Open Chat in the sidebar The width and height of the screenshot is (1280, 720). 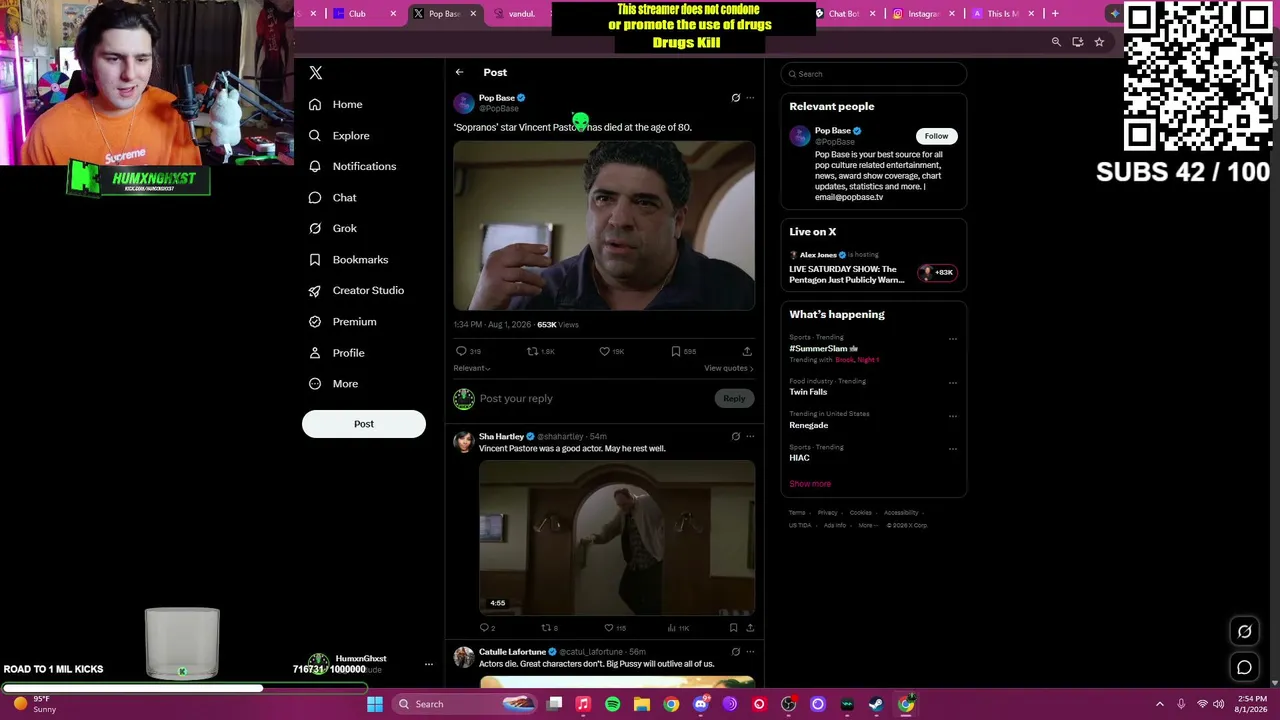tap(333, 197)
